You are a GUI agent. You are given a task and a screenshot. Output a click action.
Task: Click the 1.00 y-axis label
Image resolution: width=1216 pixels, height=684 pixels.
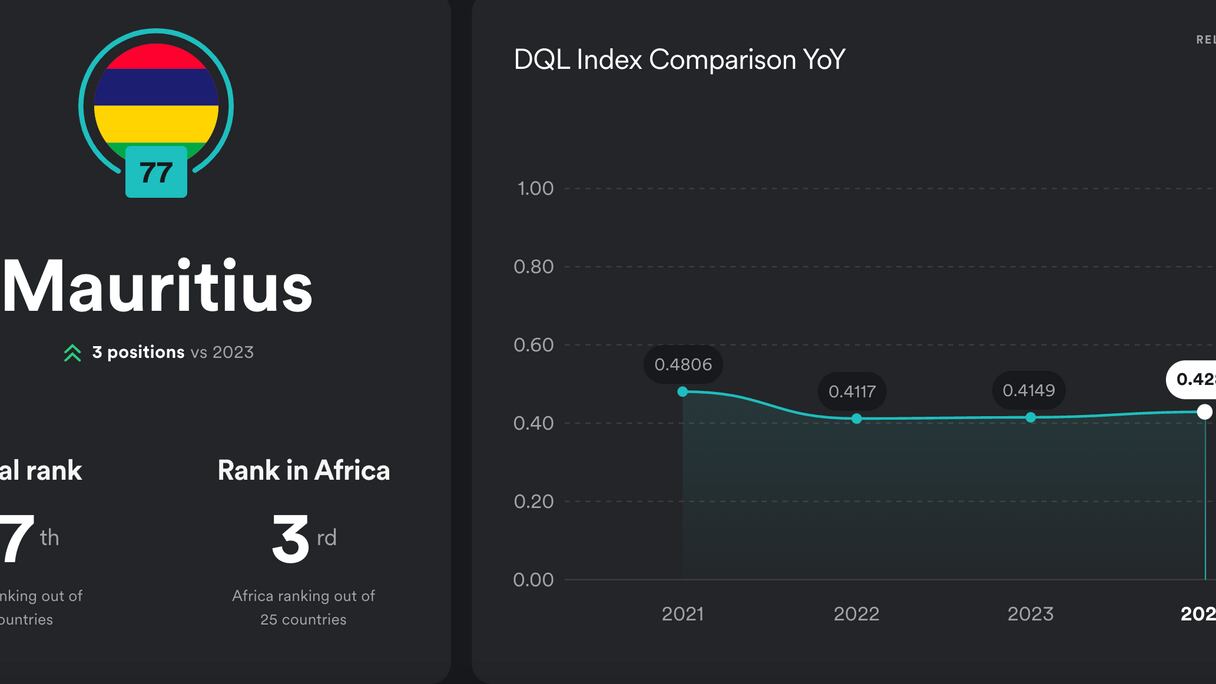[x=534, y=189]
